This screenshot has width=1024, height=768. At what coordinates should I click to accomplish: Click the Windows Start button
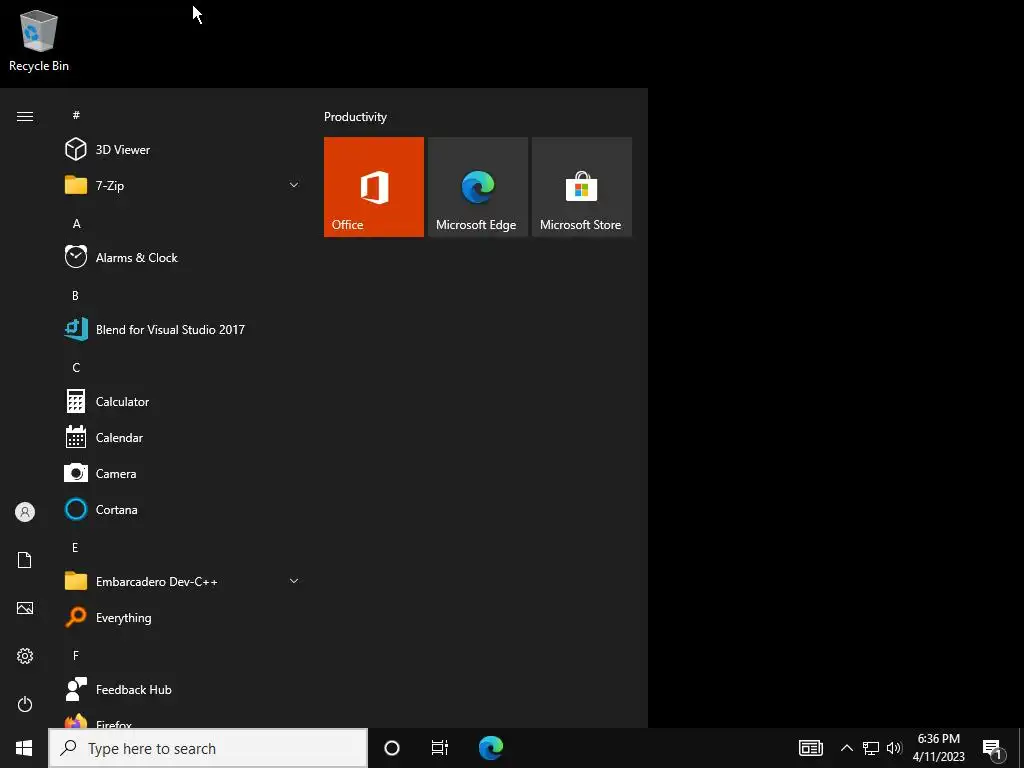click(x=24, y=748)
